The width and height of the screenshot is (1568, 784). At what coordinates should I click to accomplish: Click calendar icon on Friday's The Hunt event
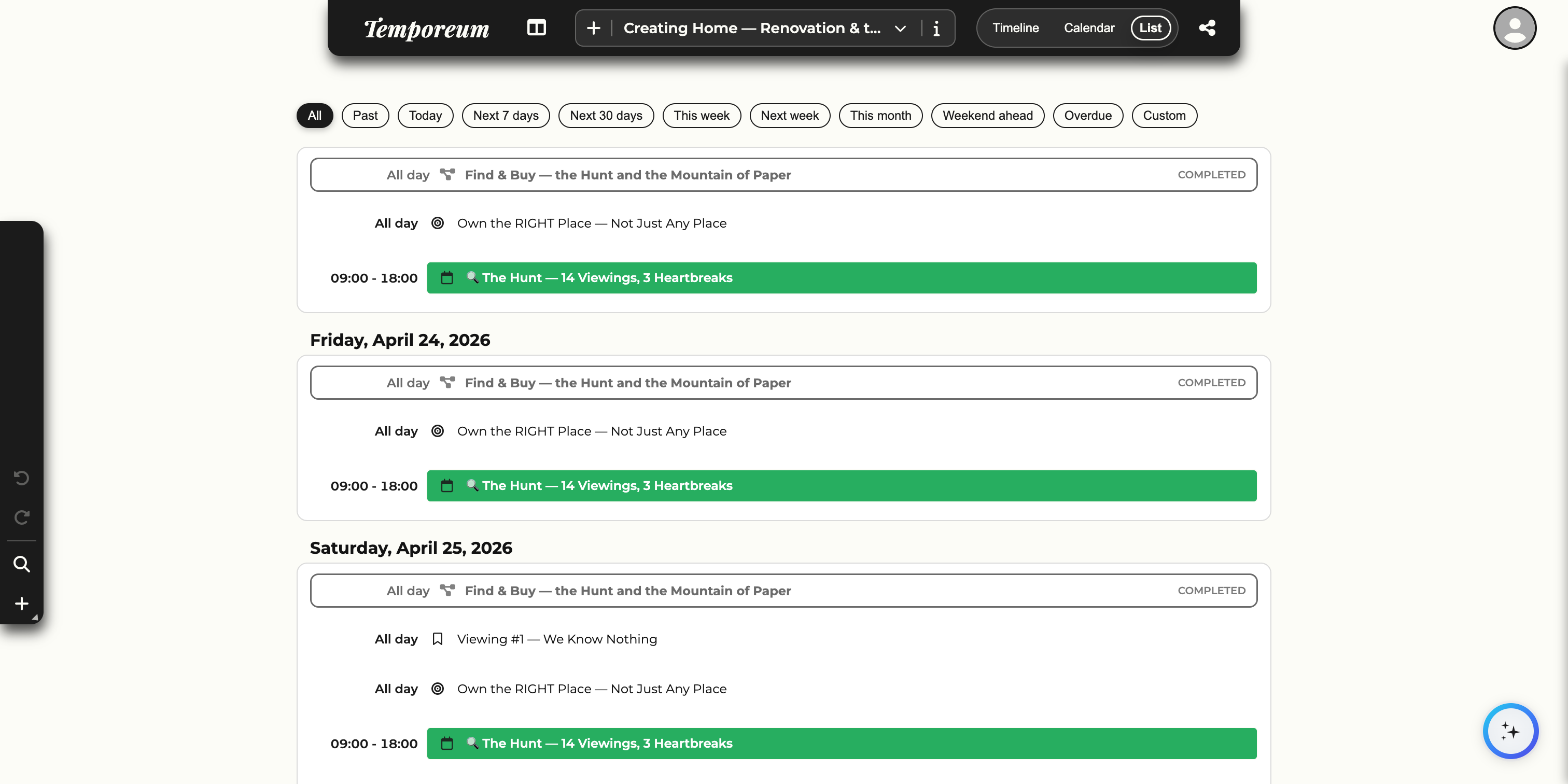(447, 486)
